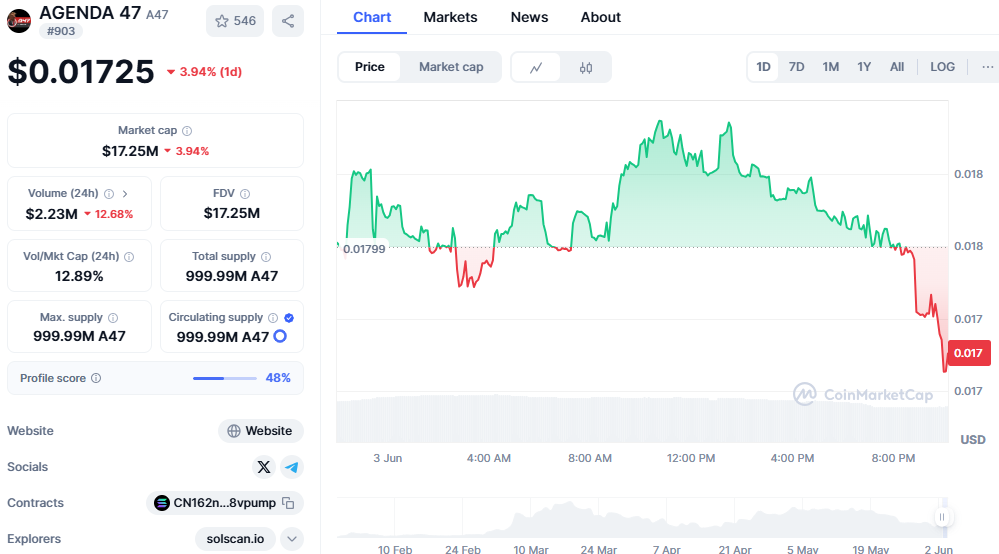Show Total supply info icon
The width and height of the screenshot is (999, 554).
click(266, 257)
